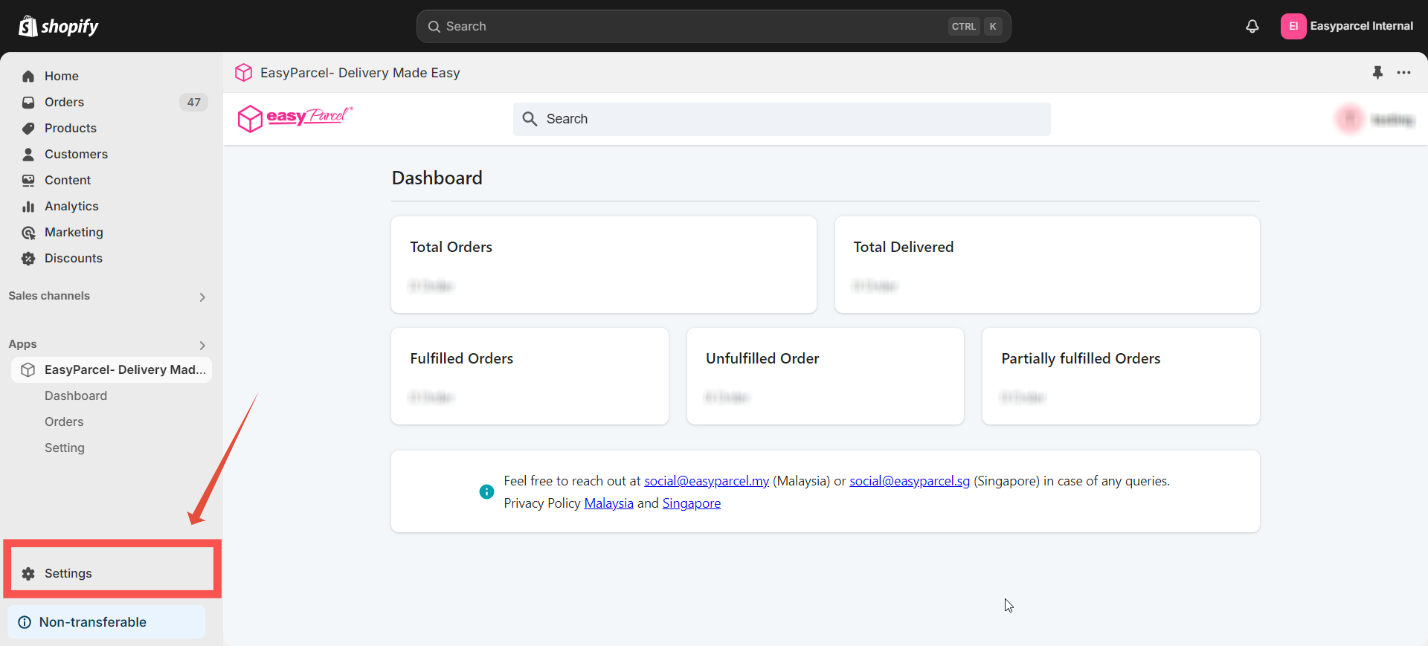Click the Discounts badge icon
The image size is (1428, 646).
tap(28, 258)
